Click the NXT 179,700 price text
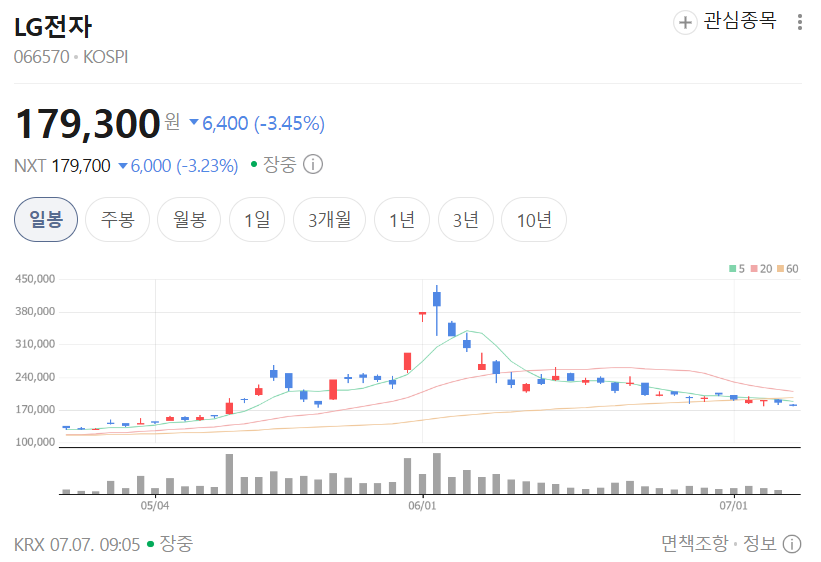 click(62, 166)
